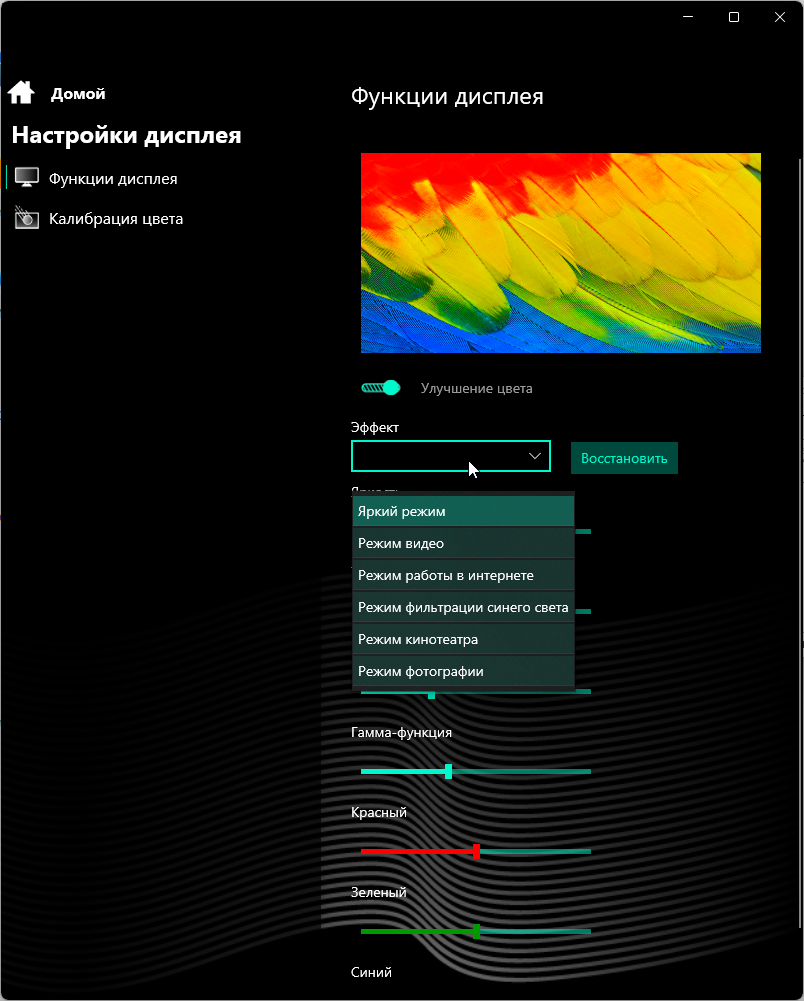Maximize the window
The image size is (804, 1001).
click(734, 17)
